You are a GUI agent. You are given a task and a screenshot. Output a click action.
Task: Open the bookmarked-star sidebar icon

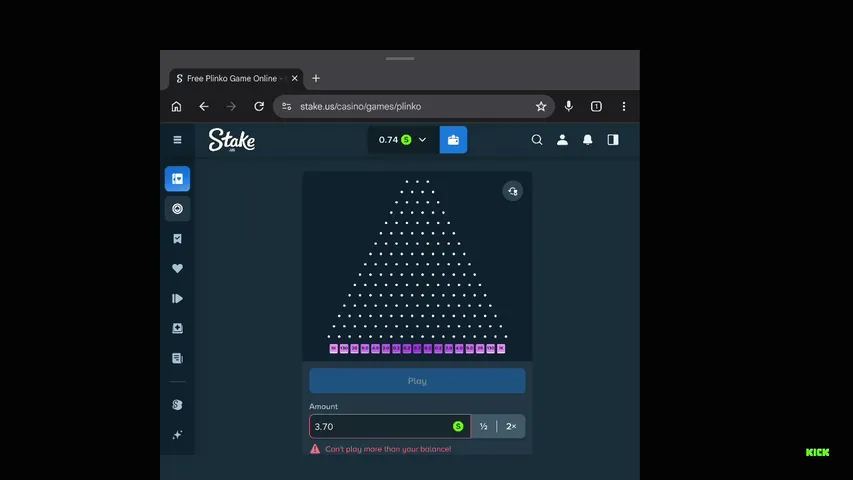pyautogui.click(x=177, y=238)
